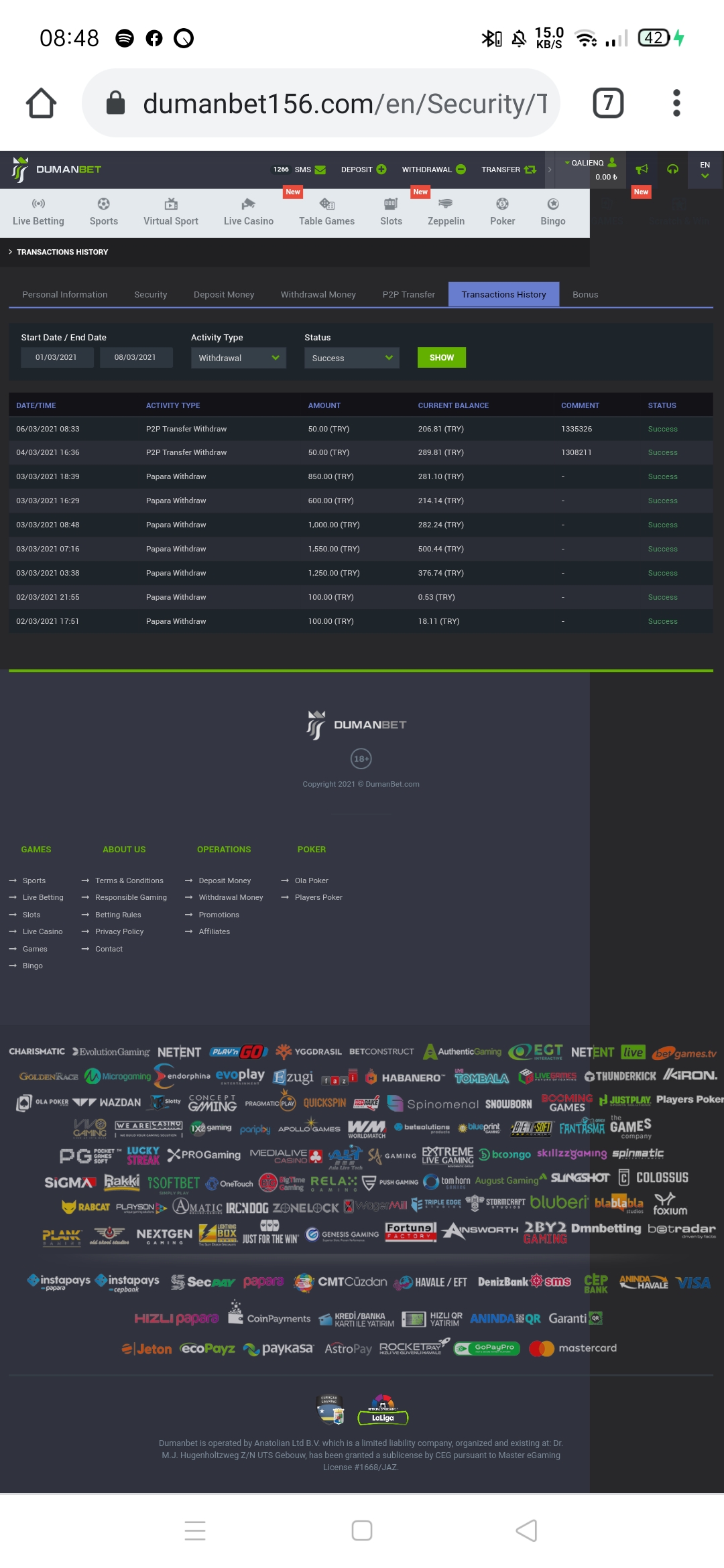The height and width of the screenshot is (1568, 724).
Task: Select the 1,550.00 (TRY) amount cell
Action: (334, 549)
